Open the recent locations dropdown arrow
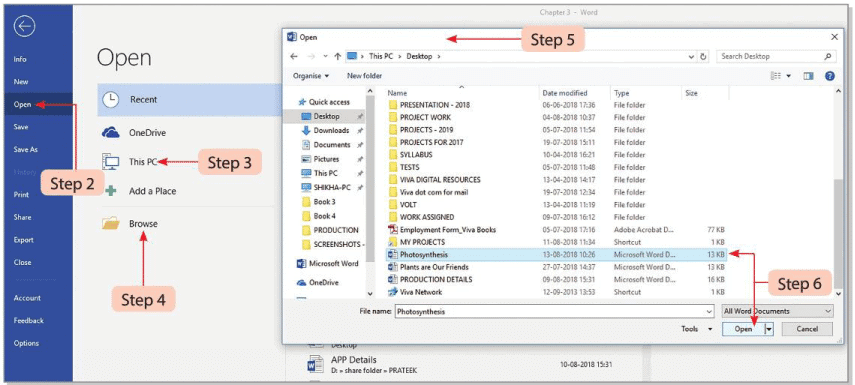855x385 pixels. (x=326, y=56)
